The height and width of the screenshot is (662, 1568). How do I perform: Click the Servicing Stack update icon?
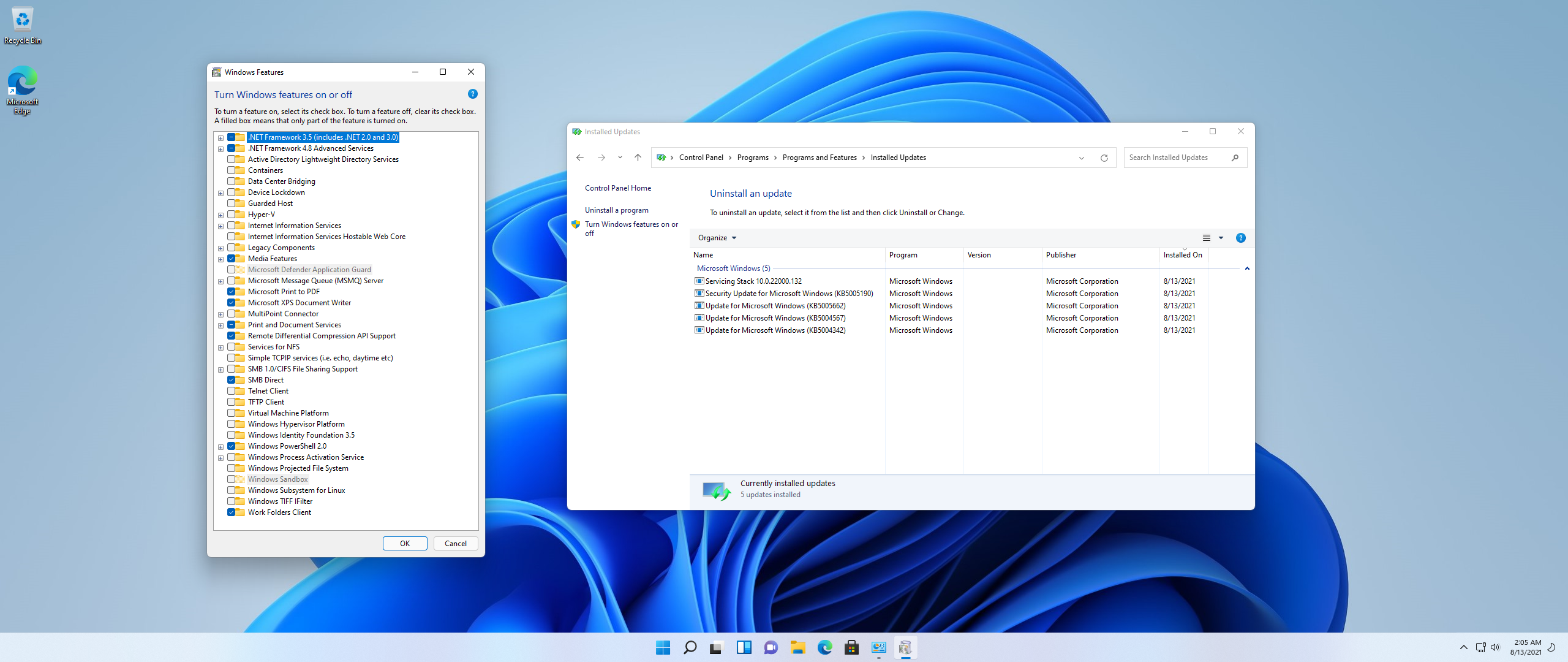(699, 281)
